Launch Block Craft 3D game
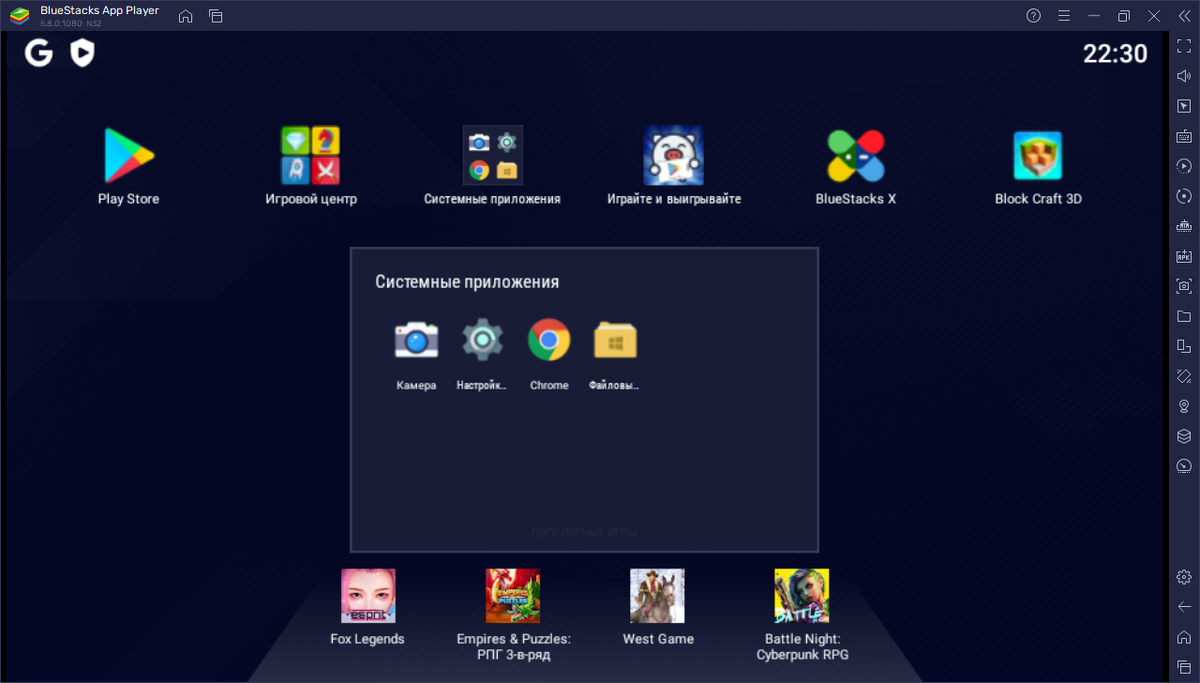This screenshot has width=1200, height=683. (x=1038, y=156)
